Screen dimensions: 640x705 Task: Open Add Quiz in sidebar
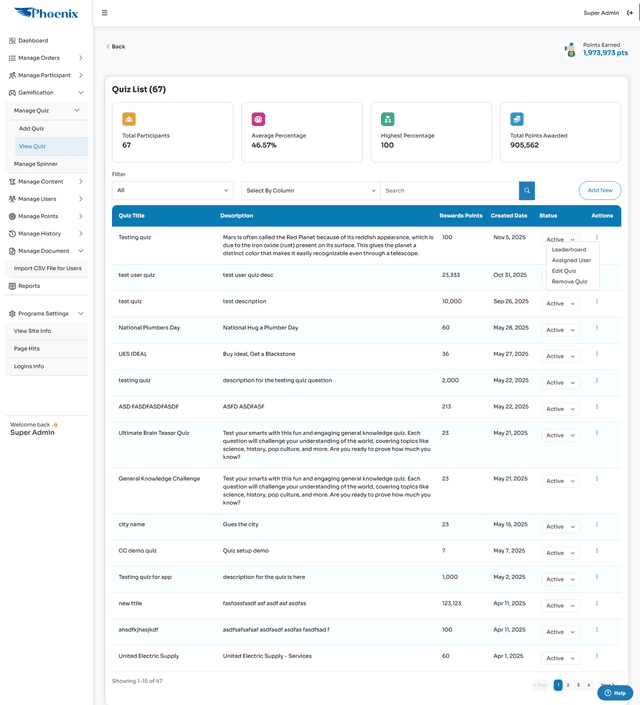point(31,129)
